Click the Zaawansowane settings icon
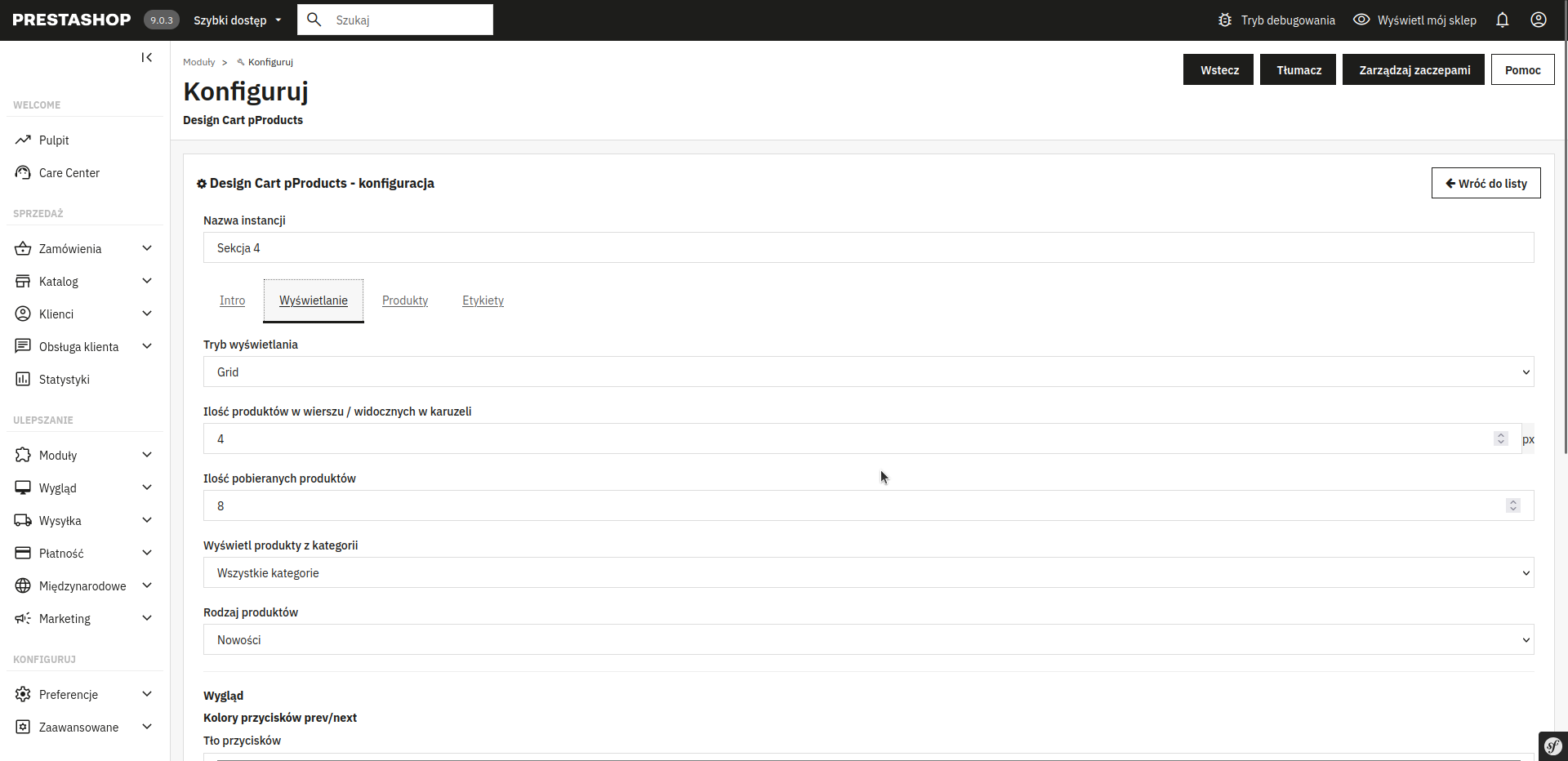 click(23, 727)
